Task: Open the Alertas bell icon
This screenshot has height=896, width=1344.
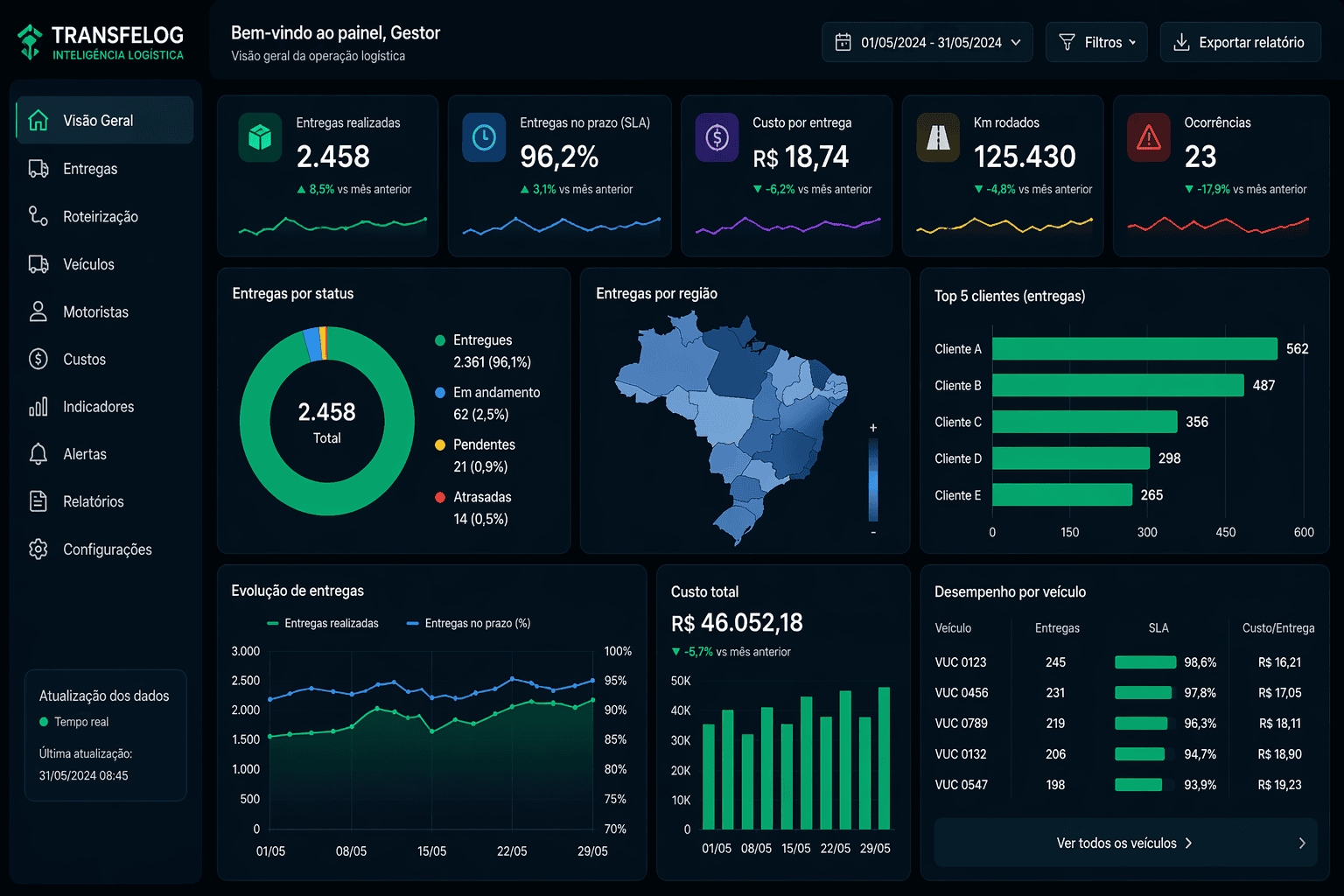Action: (x=38, y=453)
